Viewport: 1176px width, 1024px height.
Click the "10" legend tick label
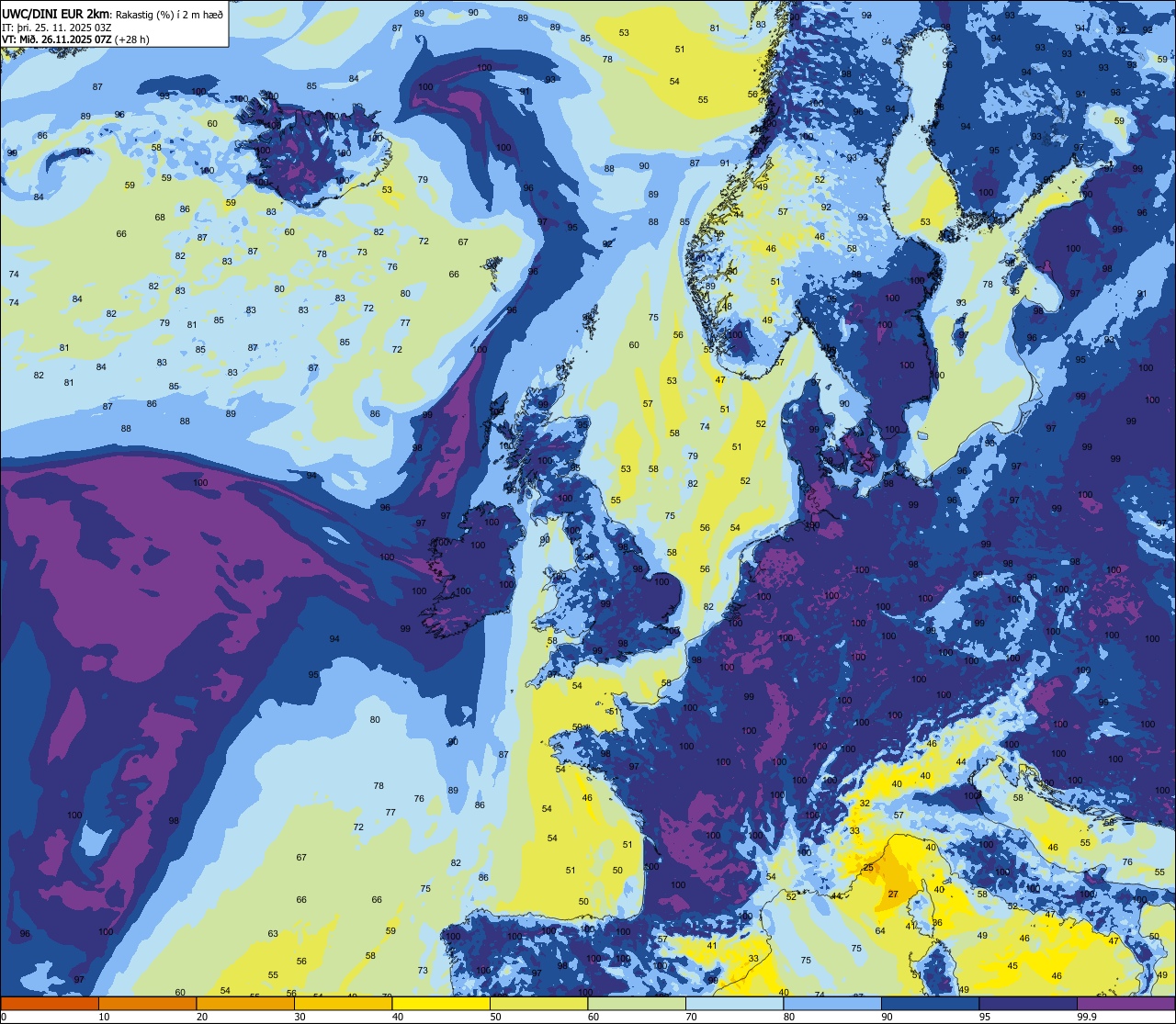tap(104, 1017)
